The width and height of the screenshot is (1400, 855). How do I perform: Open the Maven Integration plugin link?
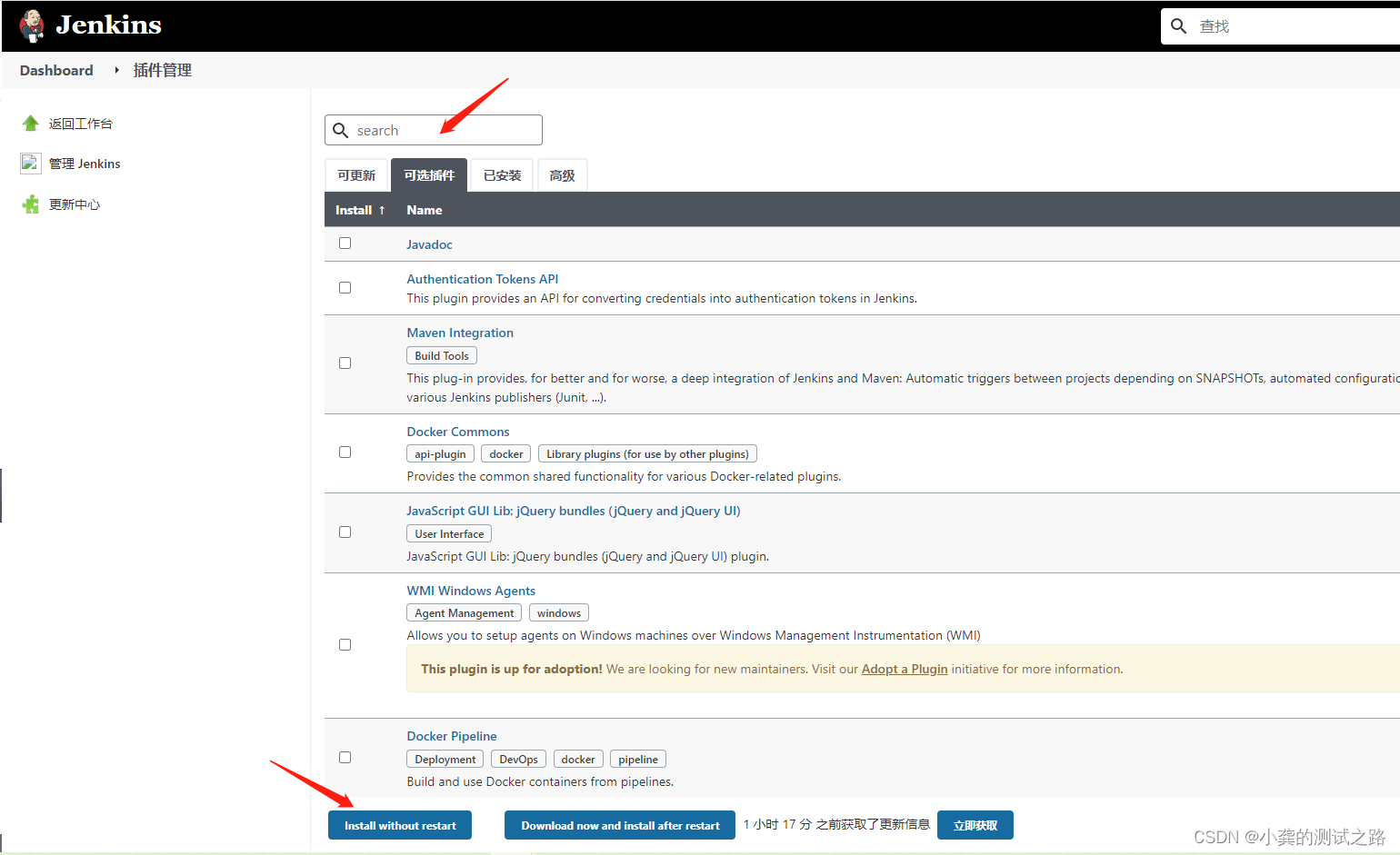(460, 333)
